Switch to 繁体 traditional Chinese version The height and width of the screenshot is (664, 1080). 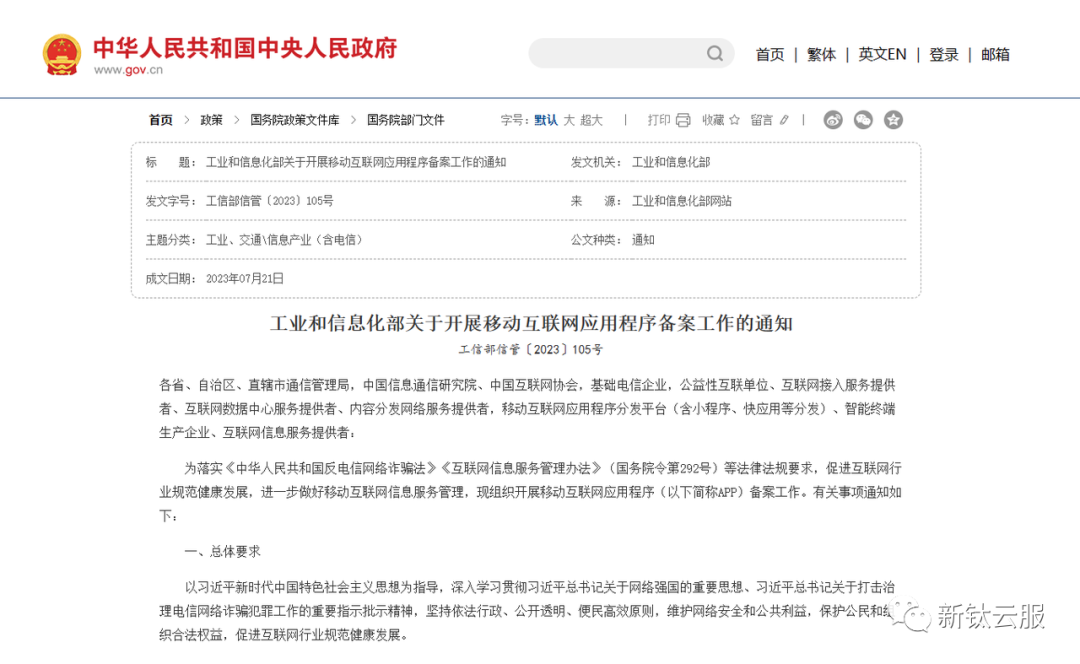821,54
